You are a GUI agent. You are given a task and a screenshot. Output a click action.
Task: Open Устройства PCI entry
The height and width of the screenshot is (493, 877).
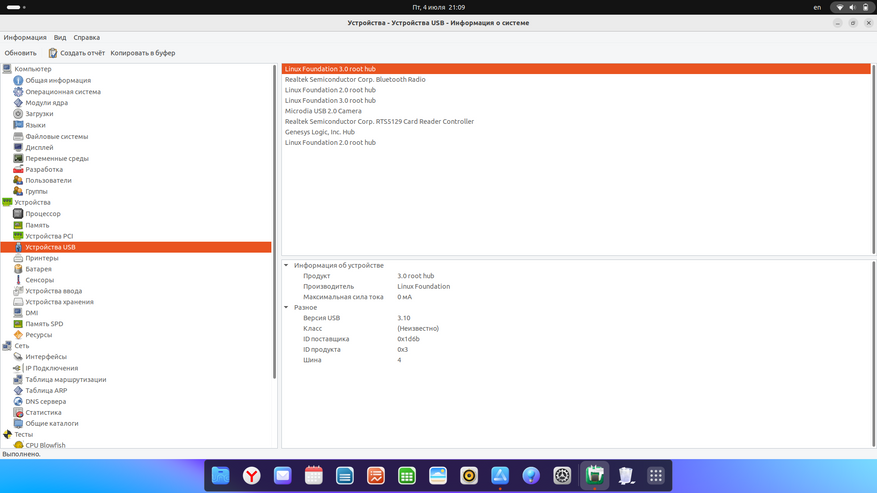pos(49,236)
